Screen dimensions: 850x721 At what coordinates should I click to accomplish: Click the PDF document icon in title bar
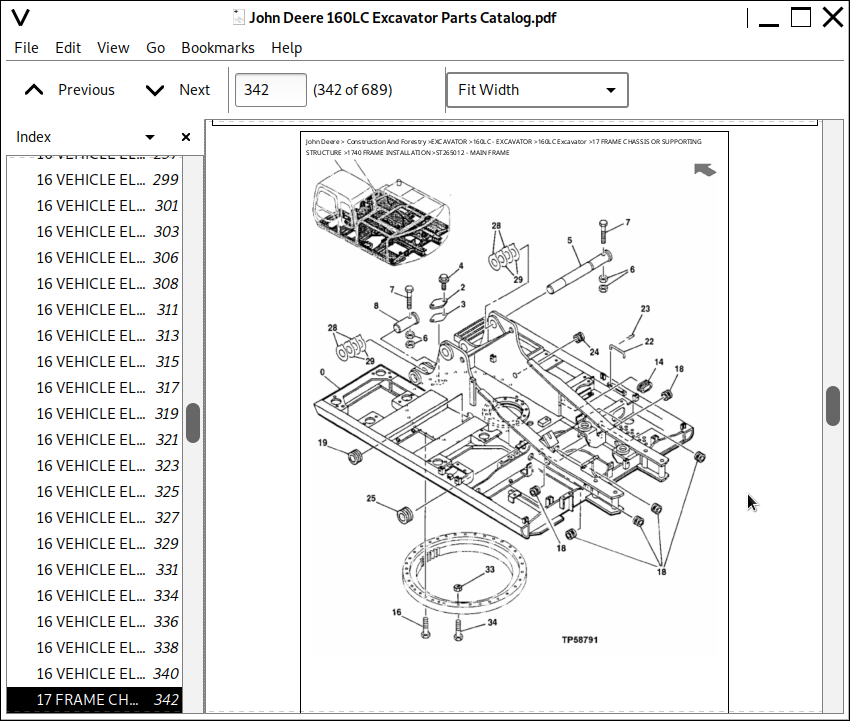[x=239, y=17]
